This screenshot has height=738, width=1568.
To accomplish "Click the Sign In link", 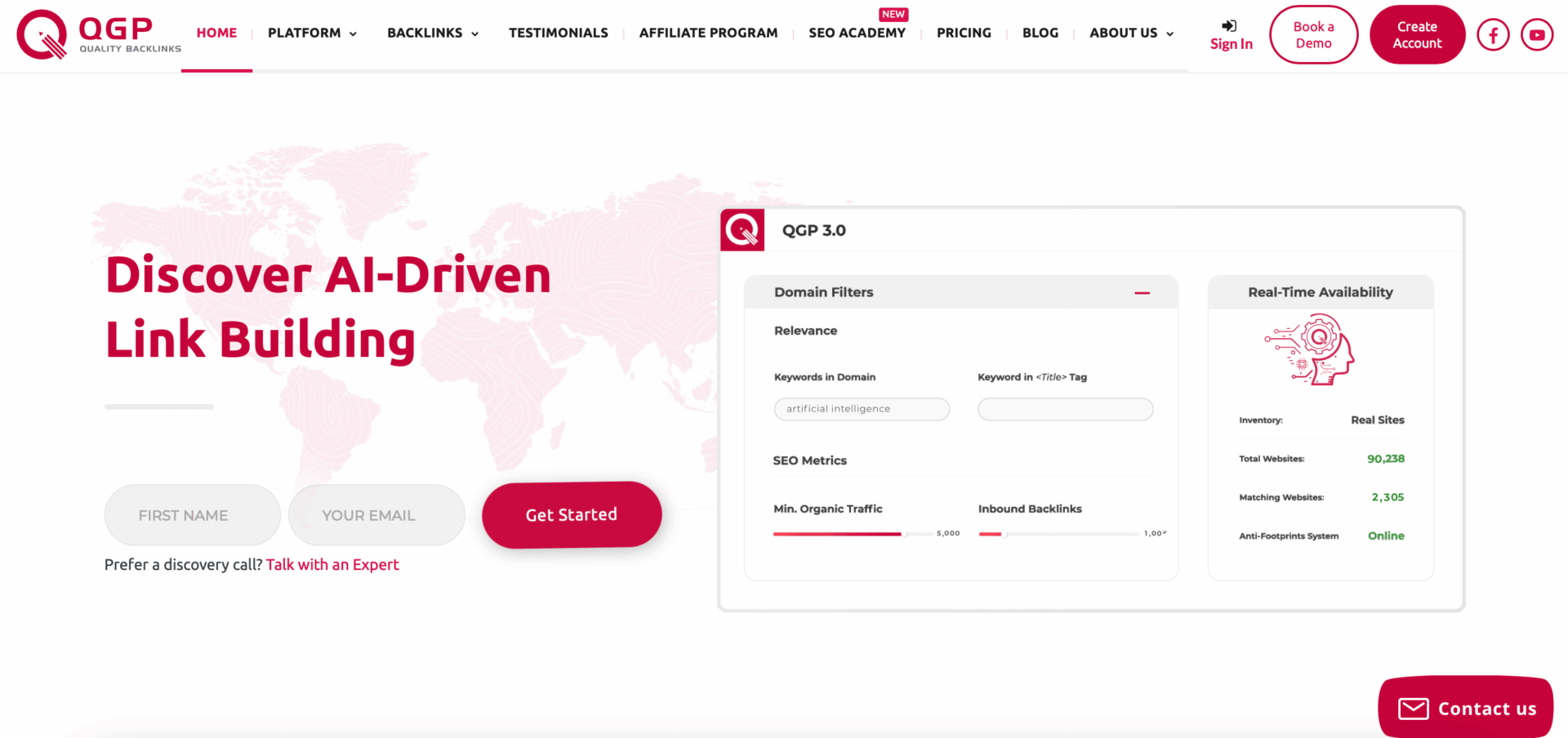I will [1231, 44].
